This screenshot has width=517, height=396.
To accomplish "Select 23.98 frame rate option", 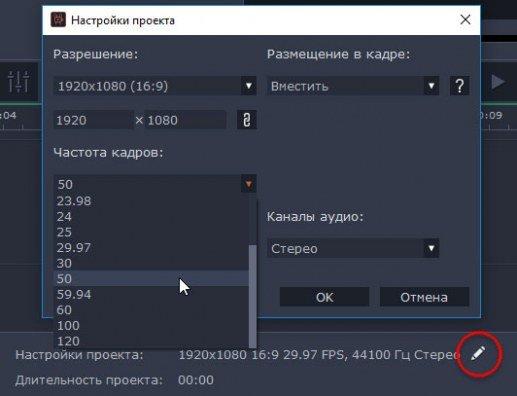I will [x=151, y=201].
